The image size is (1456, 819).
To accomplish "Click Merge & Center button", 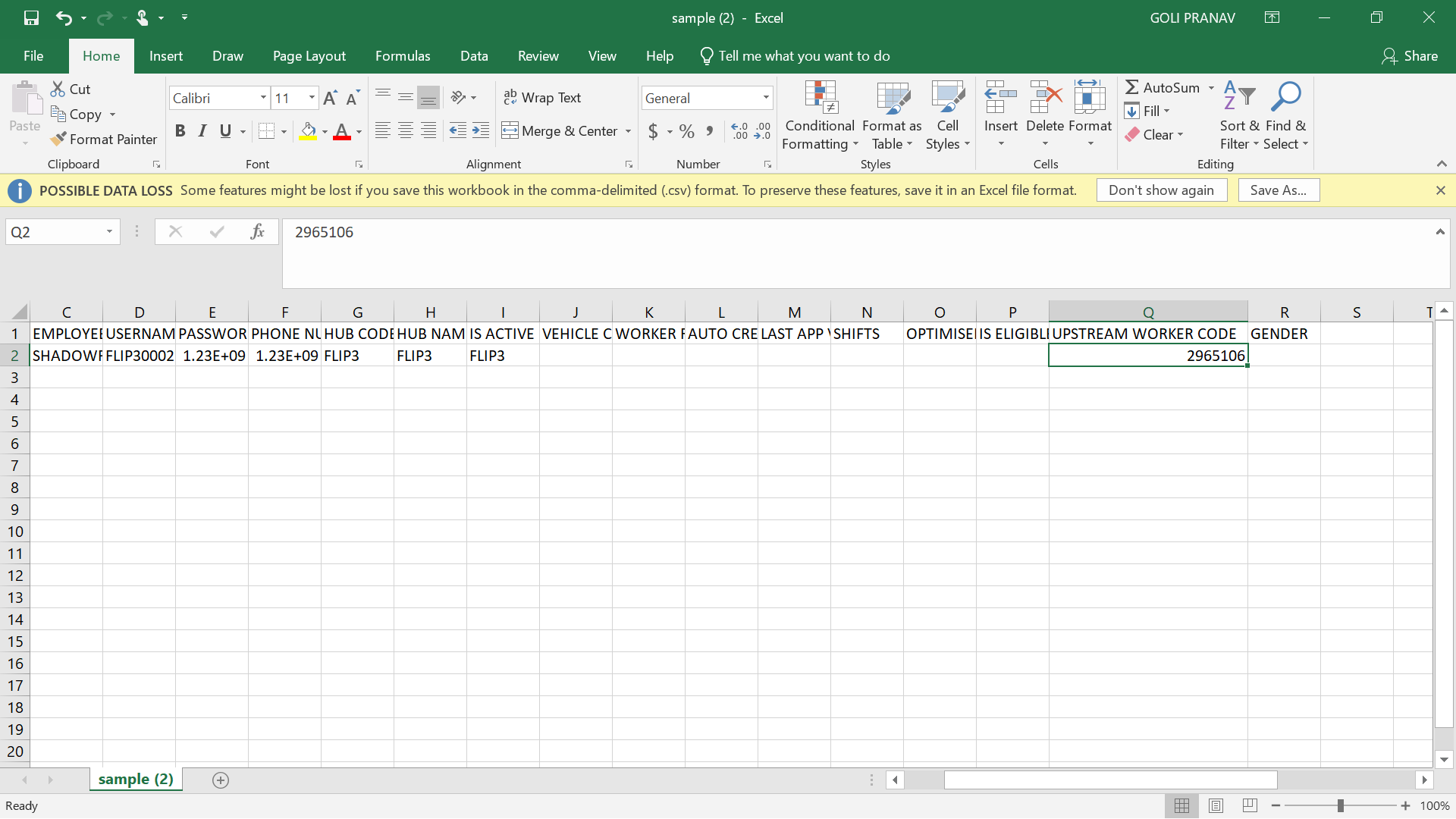I will pyautogui.click(x=560, y=130).
